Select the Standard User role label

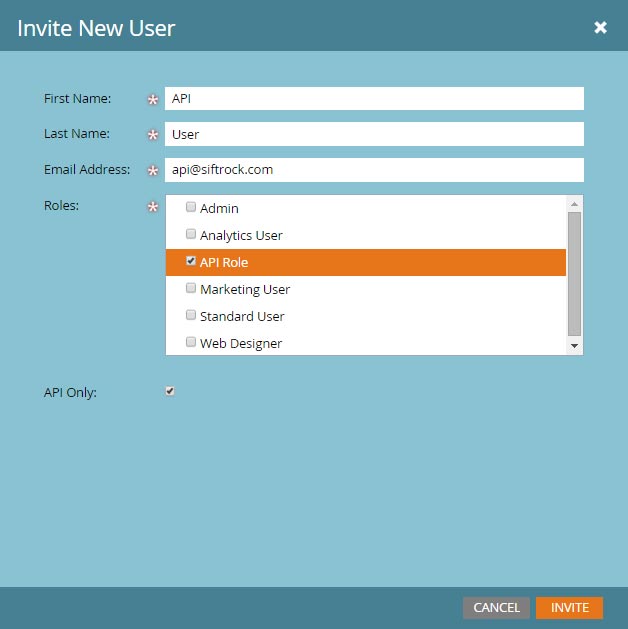242,317
